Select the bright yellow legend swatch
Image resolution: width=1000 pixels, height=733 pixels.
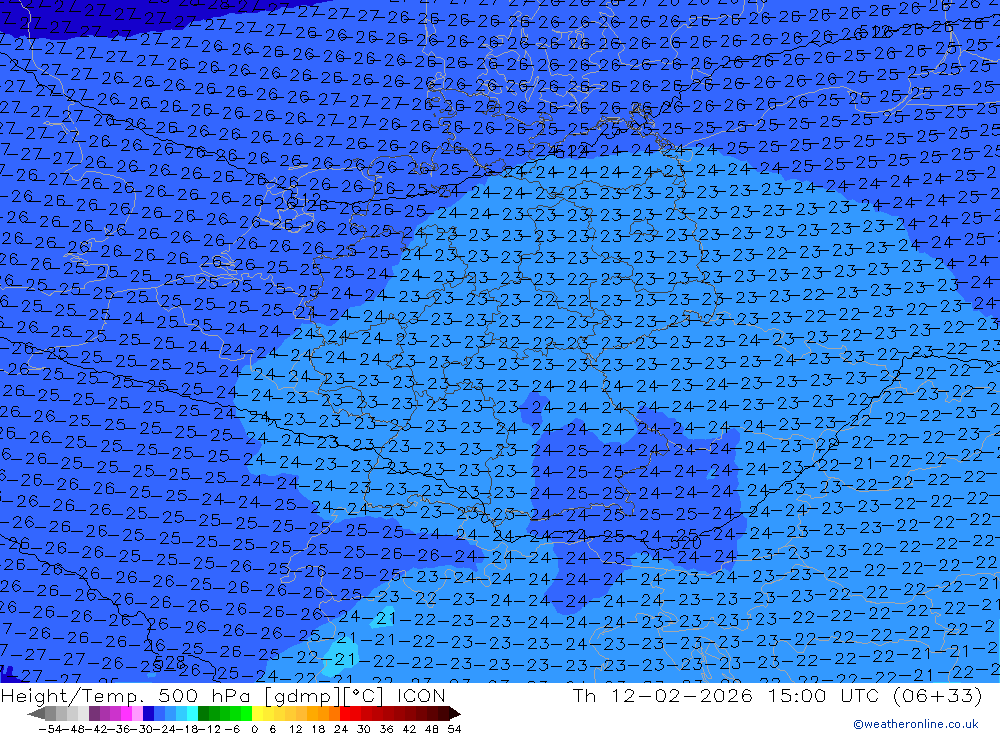(257, 714)
